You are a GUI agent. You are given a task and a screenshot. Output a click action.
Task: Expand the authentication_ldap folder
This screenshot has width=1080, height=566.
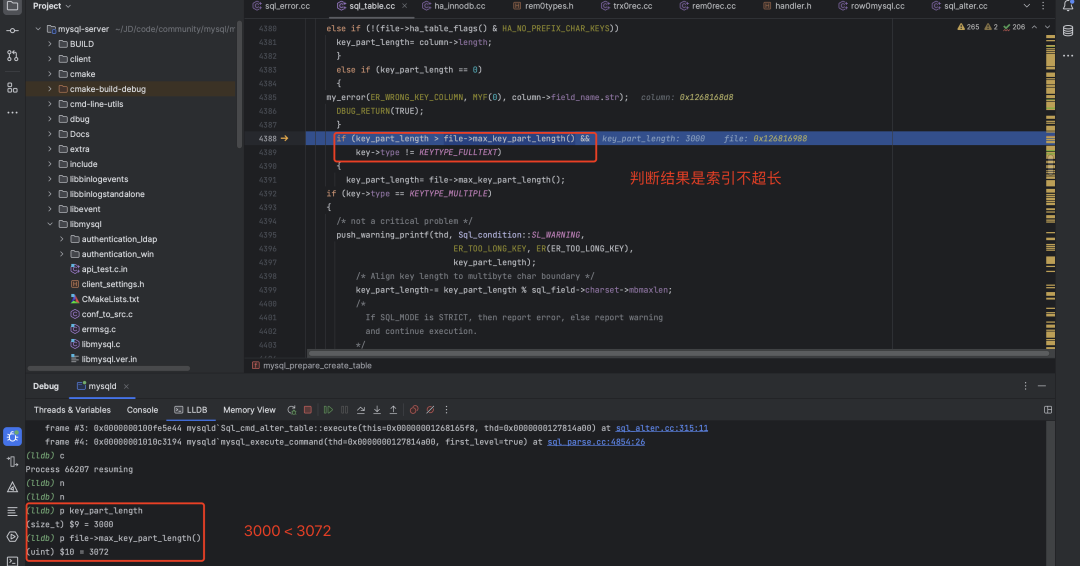(61, 239)
